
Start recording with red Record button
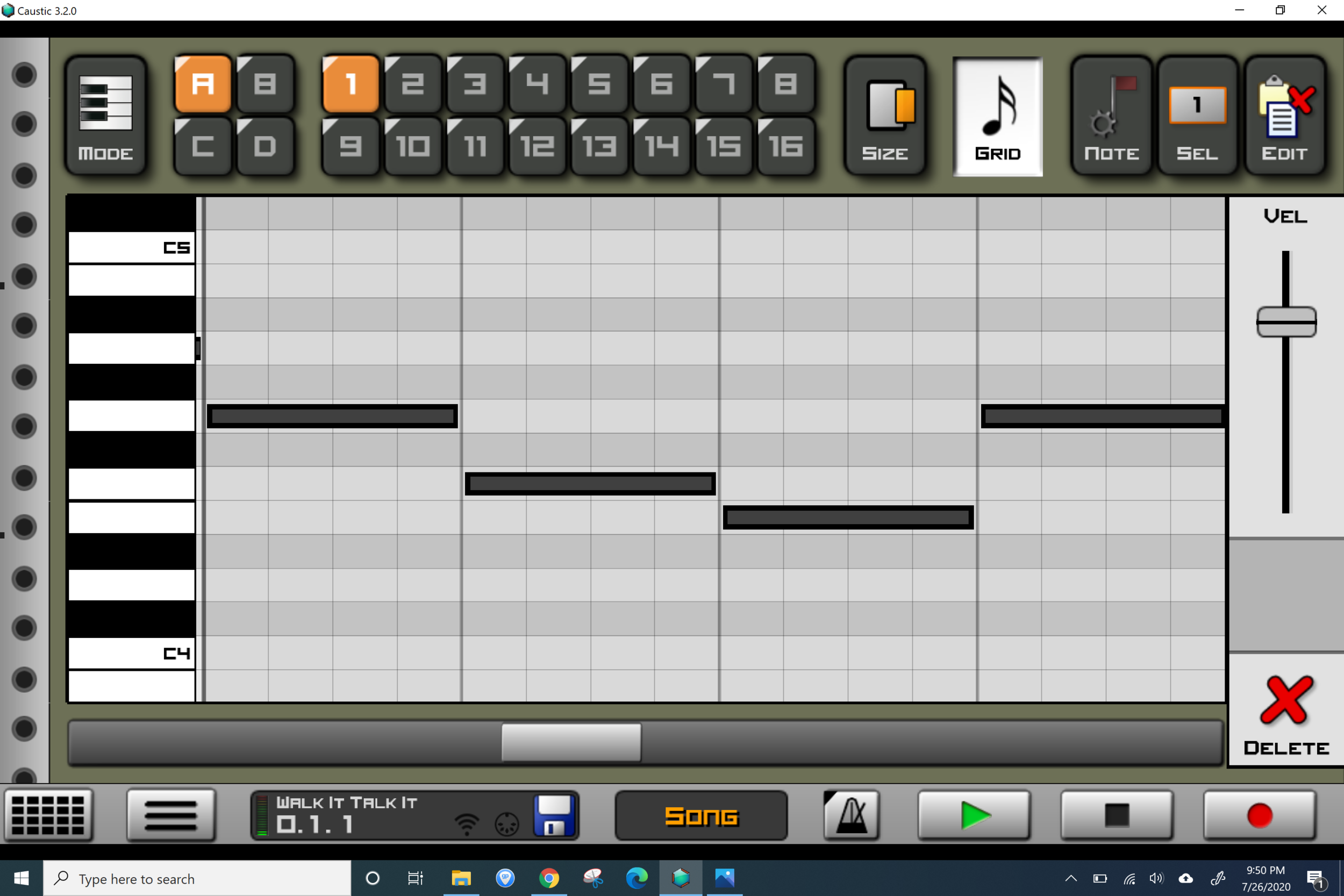point(1260,815)
